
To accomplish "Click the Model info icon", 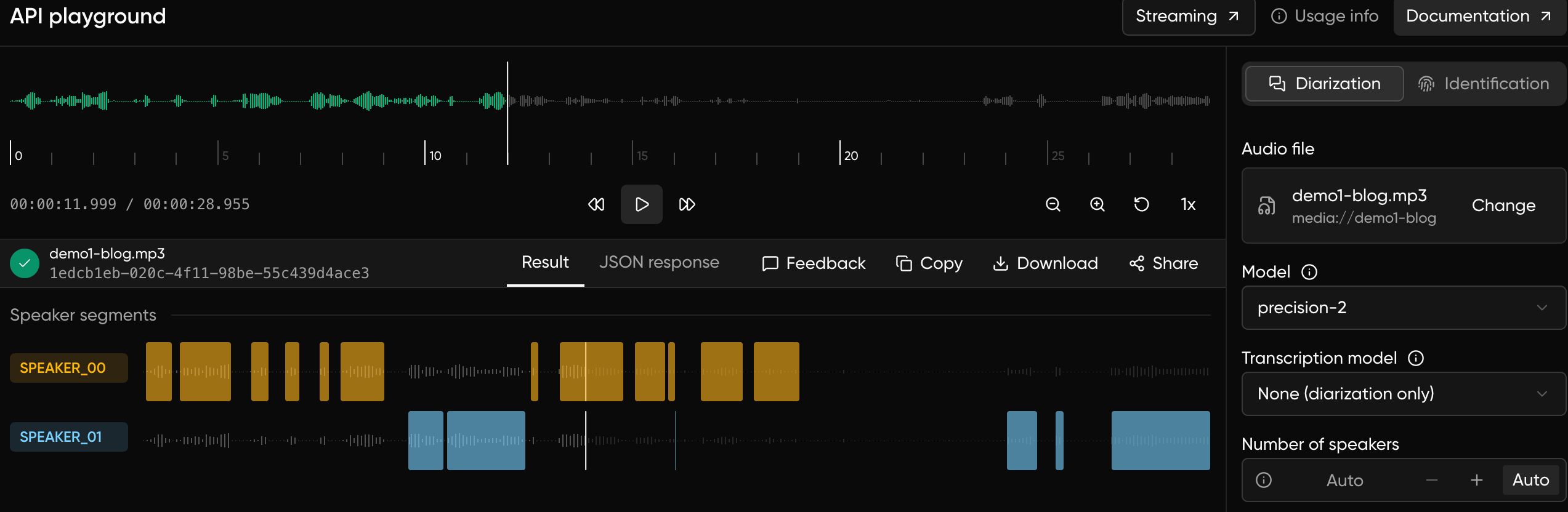I will coord(1309,272).
